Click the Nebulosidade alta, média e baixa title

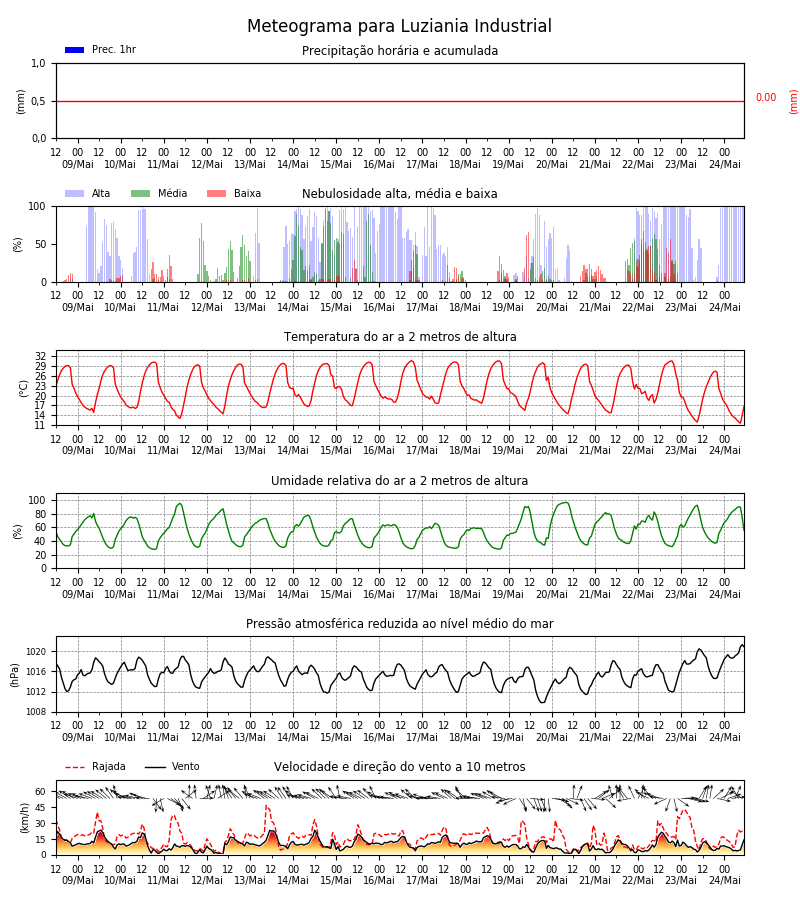coord(399,194)
